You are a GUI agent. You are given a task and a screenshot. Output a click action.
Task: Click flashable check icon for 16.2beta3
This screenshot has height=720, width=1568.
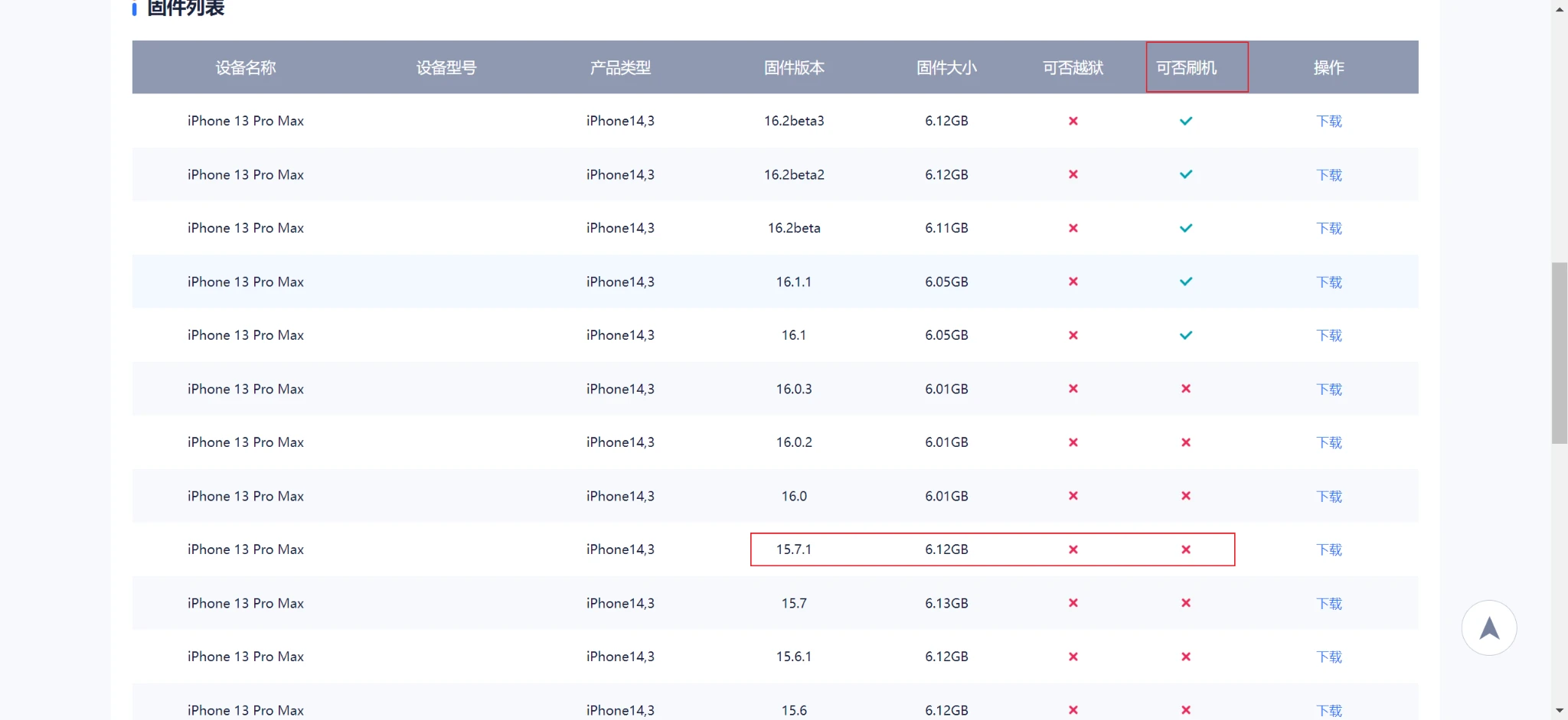pos(1186,121)
